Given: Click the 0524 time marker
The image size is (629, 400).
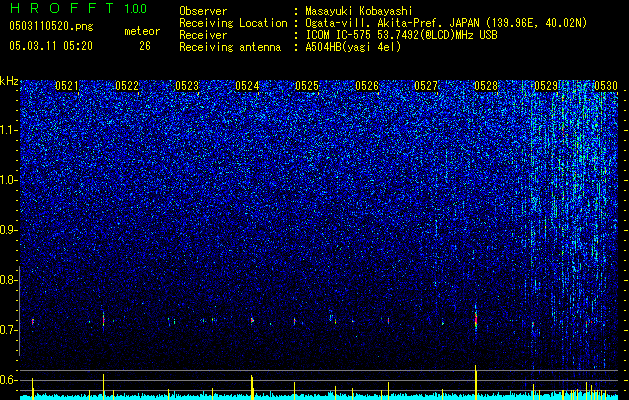Looking at the screenshot, I should tap(247, 86).
